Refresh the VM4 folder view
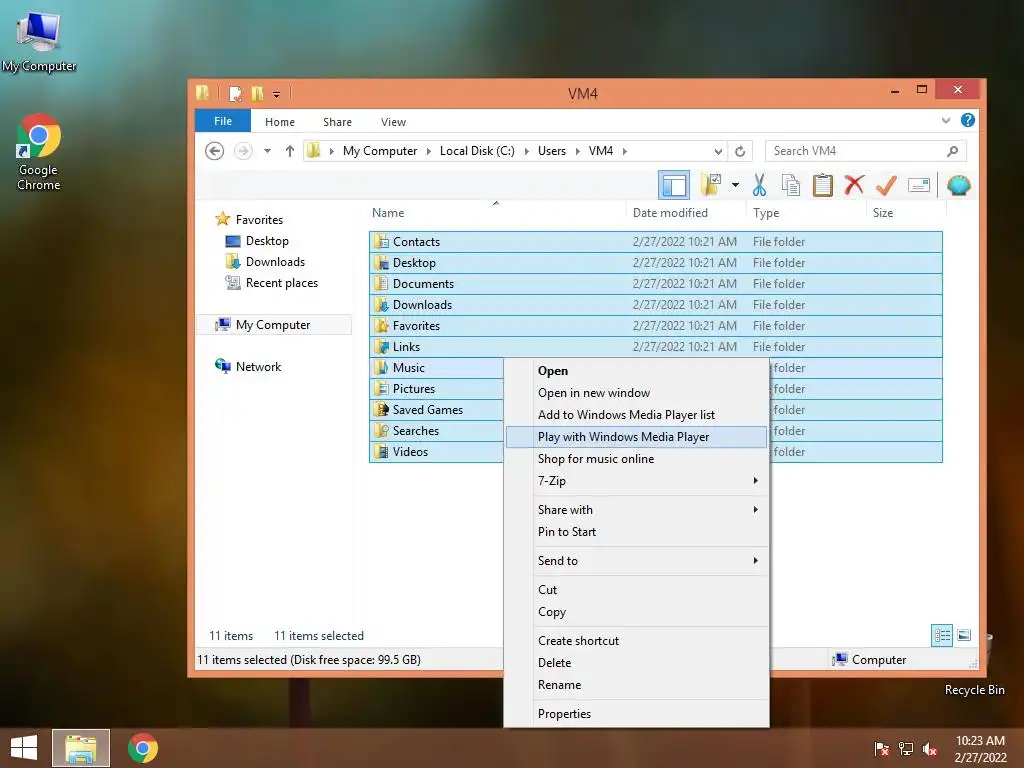1024x768 pixels. [x=740, y=152]
